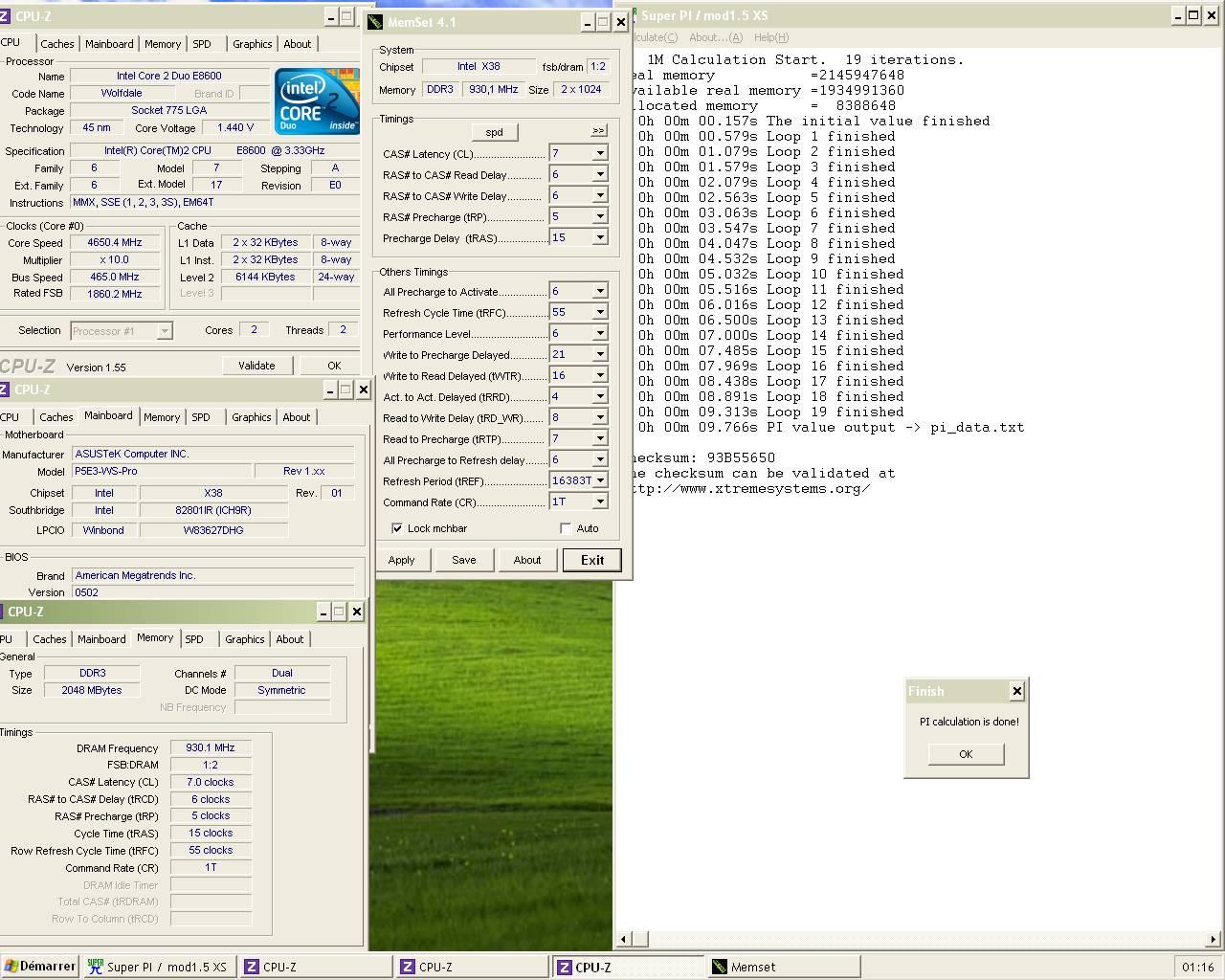Open Act. to Act. Delayed (tRRD) dropdown
Viewport: 1225px width, 980px height.
600,396
